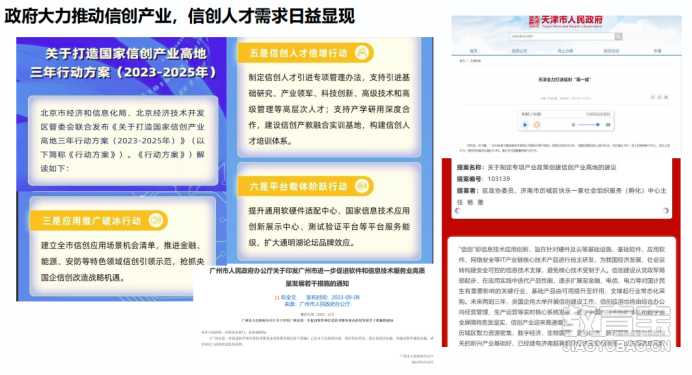Click the speaker icon beside 三是应用推广破冰行动

tap(155, 220)
